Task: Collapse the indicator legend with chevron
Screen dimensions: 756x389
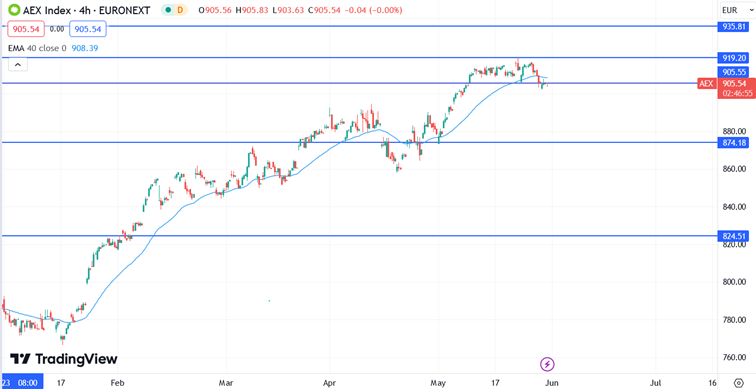Action: pyautogui.click(x=17, y=64)
